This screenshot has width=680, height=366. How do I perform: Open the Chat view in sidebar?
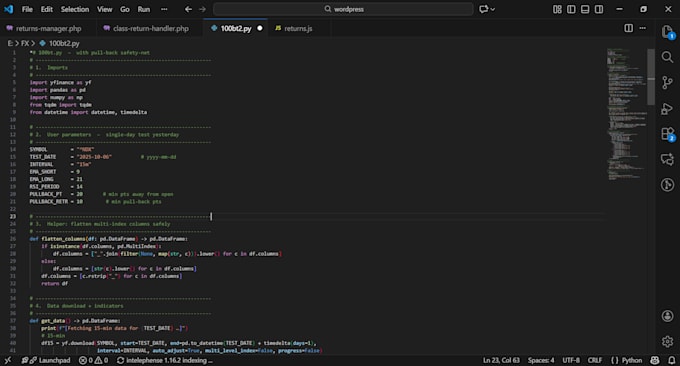(667, 160)
